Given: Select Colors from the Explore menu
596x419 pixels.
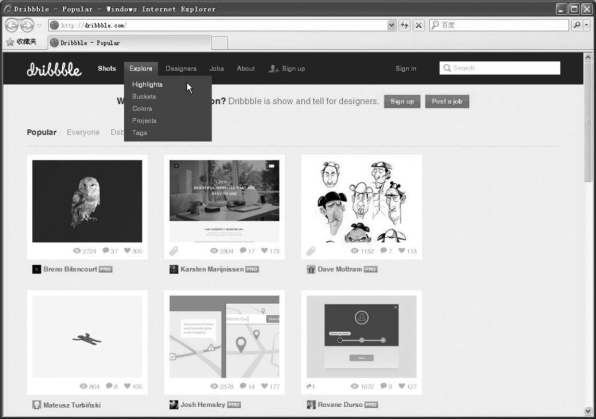Looking at the screenshot, I should (142, 109).
